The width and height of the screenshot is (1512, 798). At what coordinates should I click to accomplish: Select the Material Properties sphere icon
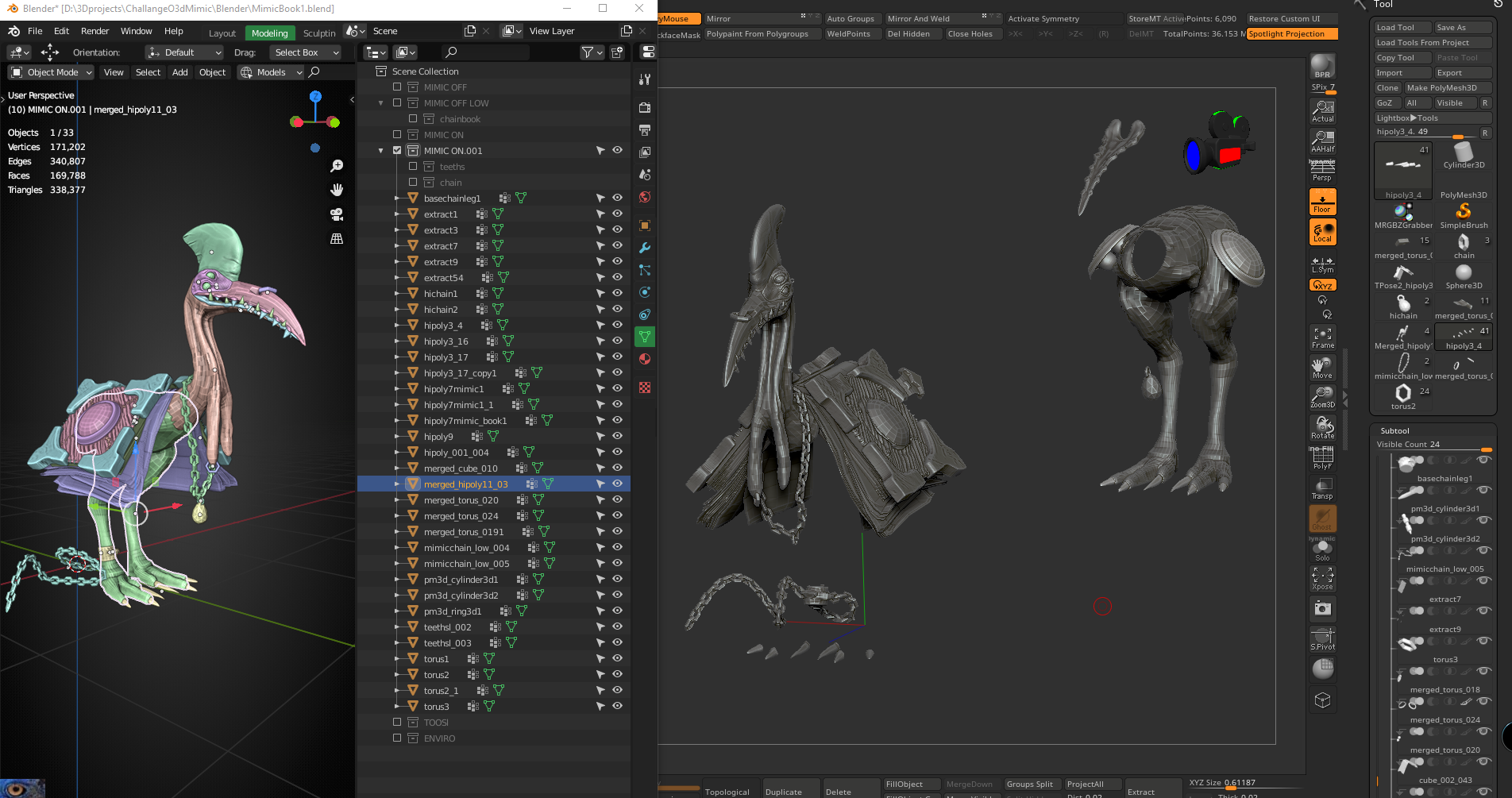tap(645, 359)
